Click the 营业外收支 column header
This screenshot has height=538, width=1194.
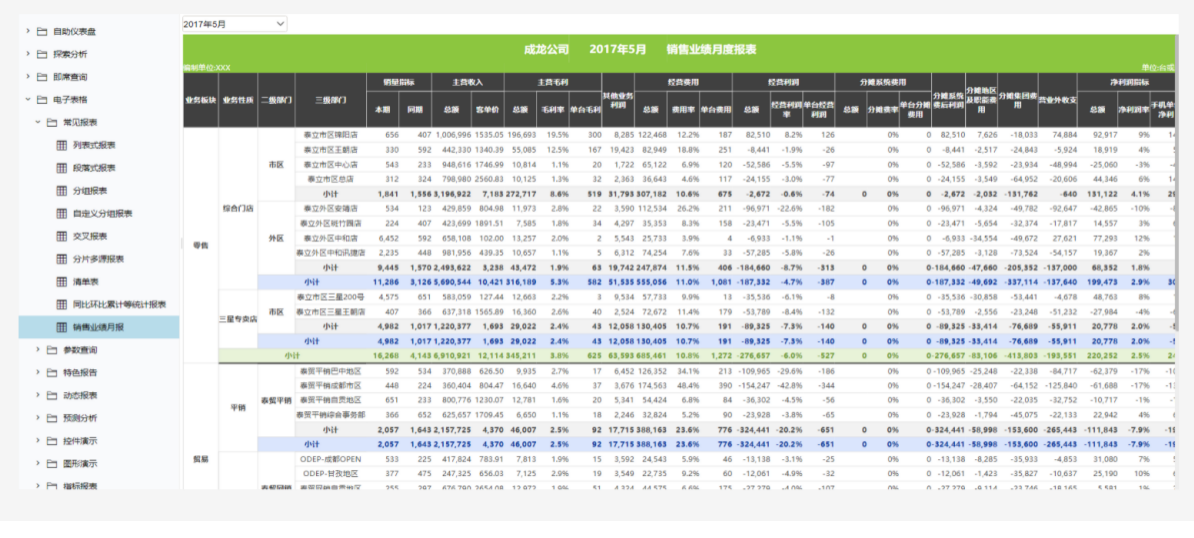1057,100
